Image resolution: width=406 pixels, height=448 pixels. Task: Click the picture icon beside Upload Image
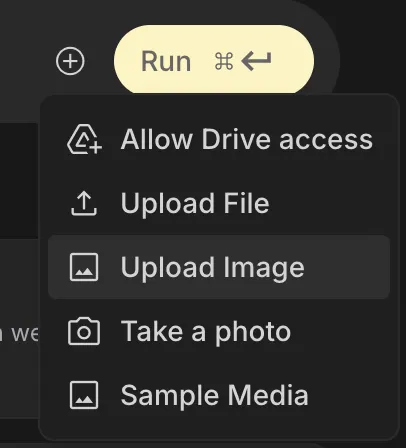(84, 267)
